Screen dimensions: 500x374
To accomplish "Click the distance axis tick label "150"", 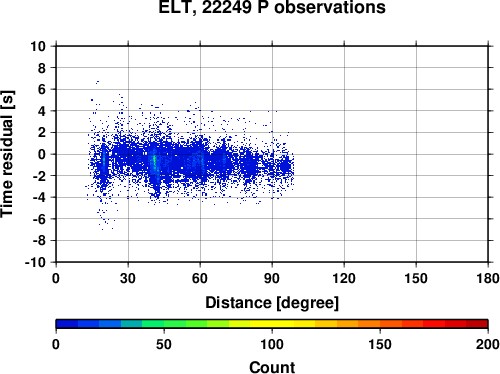I will [416, 278].
